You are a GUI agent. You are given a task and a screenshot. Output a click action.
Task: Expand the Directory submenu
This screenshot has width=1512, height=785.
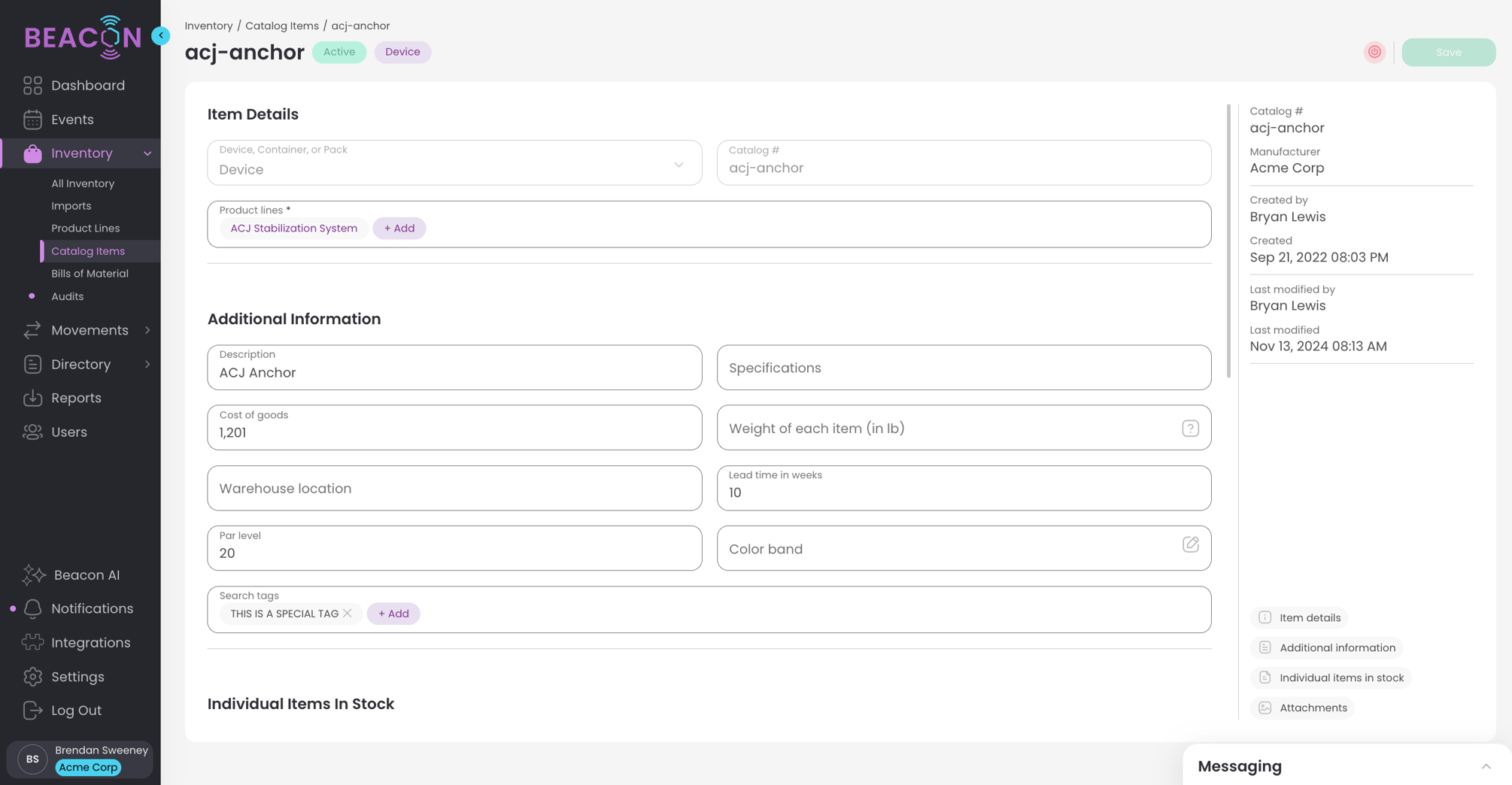click(147, 364)
